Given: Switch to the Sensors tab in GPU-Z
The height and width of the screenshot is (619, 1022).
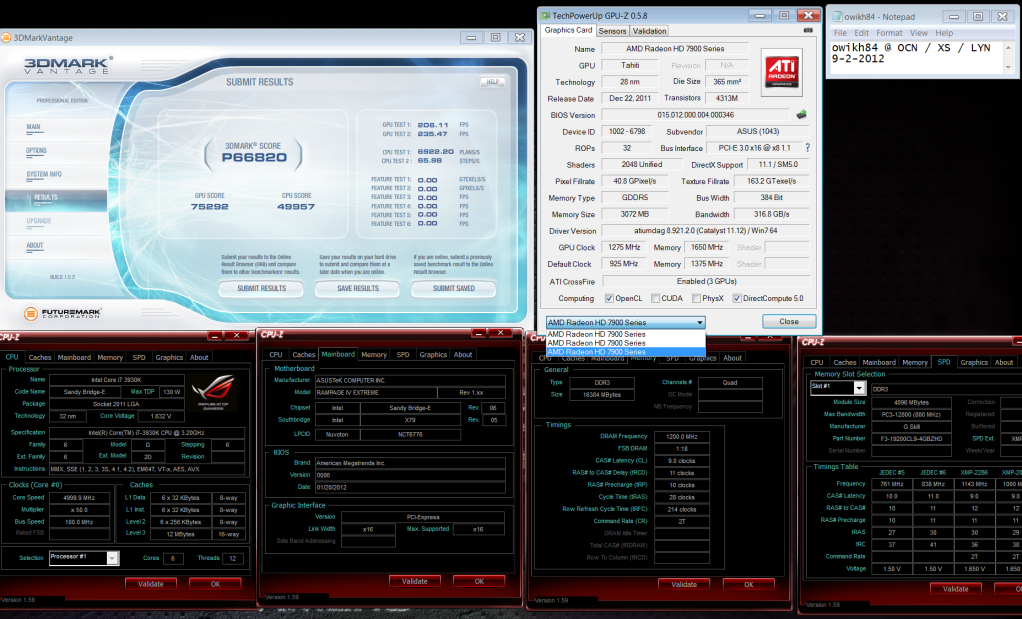Looking at the screenshot, I should click(x=612, y=31).
